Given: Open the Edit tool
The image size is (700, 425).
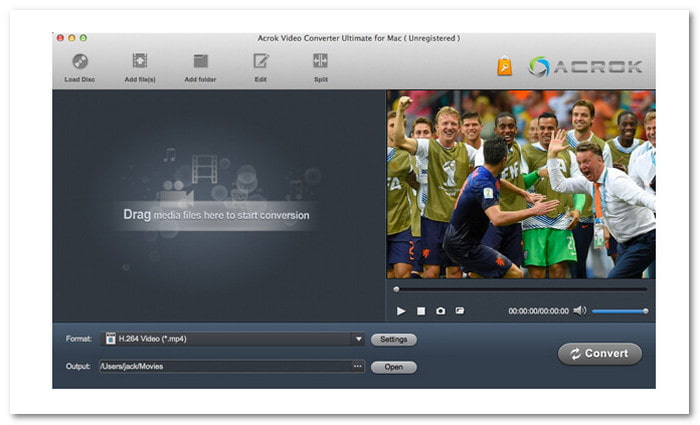Looking at the screenshot, I should [x=261, y=61].
